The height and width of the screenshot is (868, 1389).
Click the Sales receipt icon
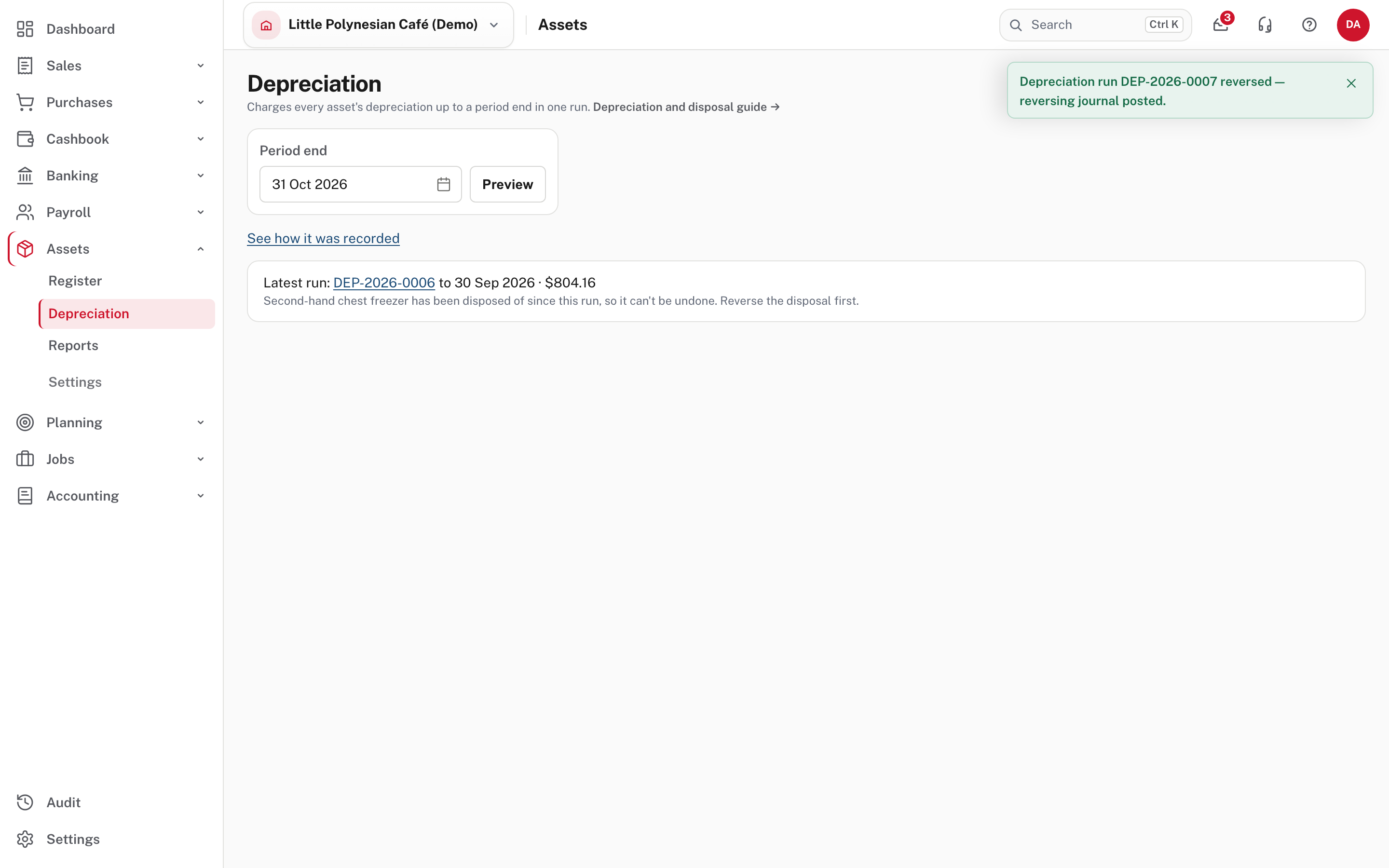click(25, 66)
